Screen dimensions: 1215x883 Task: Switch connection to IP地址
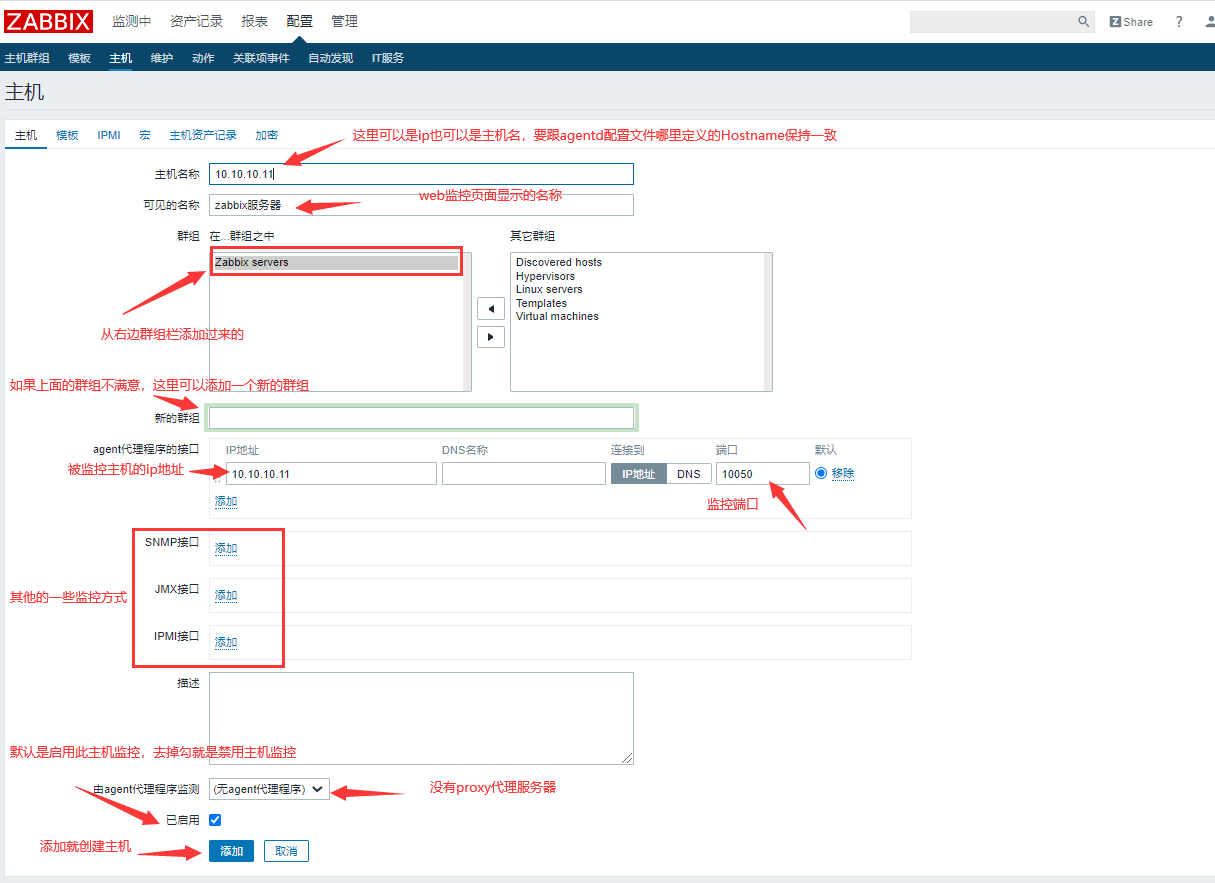638,473
